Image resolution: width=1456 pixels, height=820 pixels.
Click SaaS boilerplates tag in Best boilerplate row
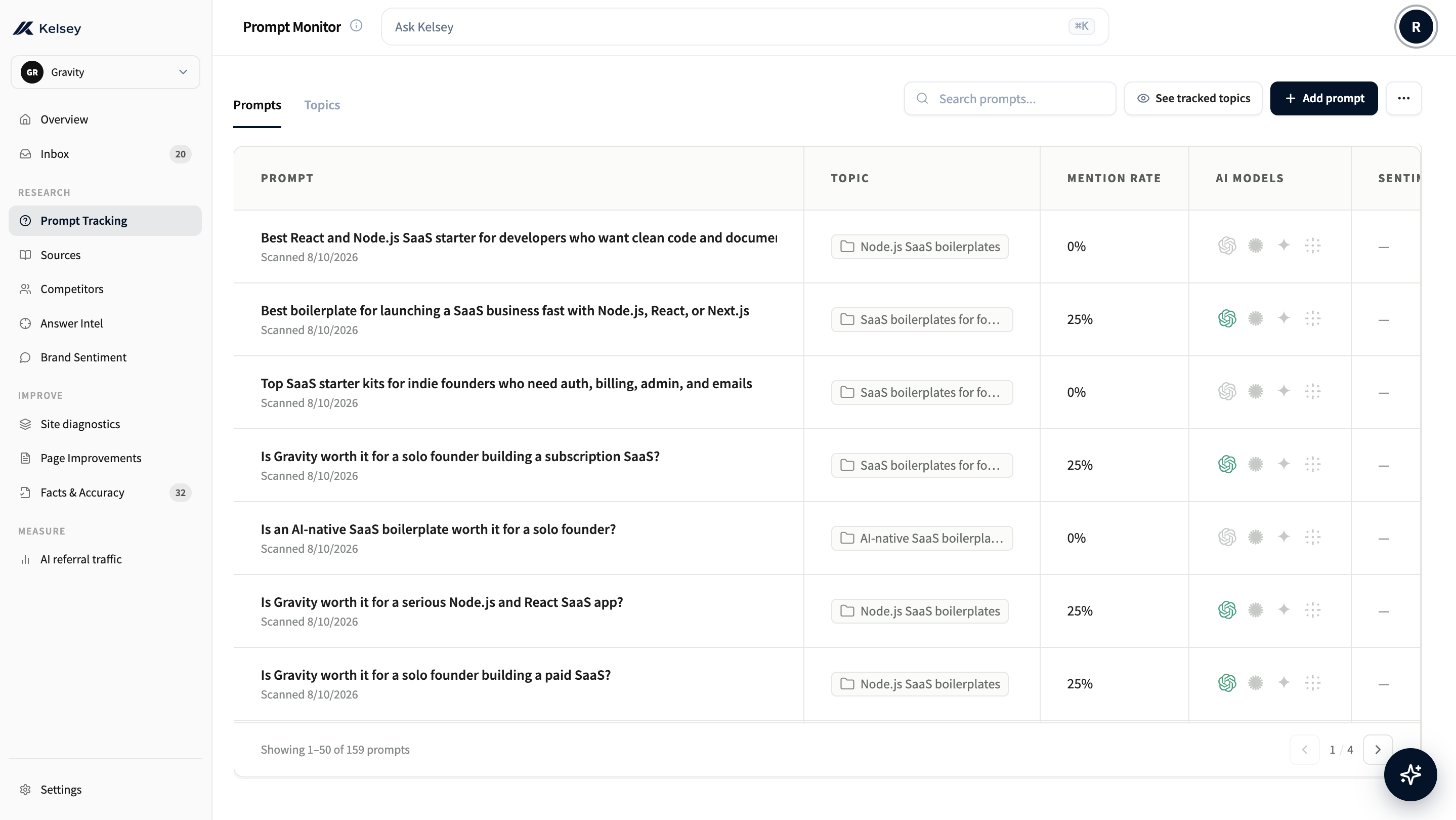point(922,319)
